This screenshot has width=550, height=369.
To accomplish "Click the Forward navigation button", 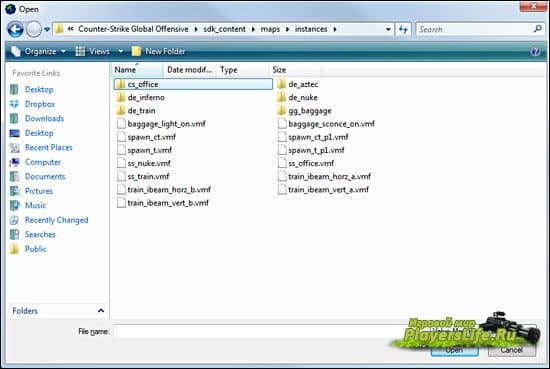I will point(34,29).
